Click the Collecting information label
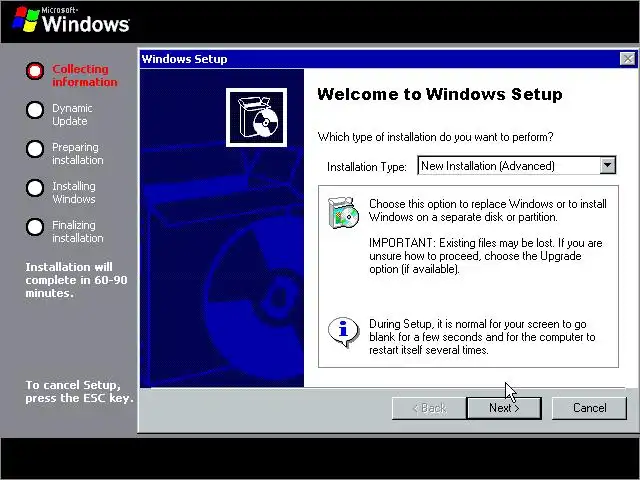 click(84, 76)
